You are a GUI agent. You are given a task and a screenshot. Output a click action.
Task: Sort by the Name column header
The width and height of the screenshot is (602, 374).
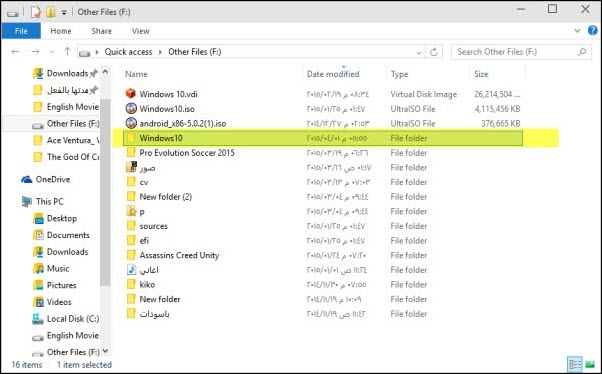click(x=136, y=74)
